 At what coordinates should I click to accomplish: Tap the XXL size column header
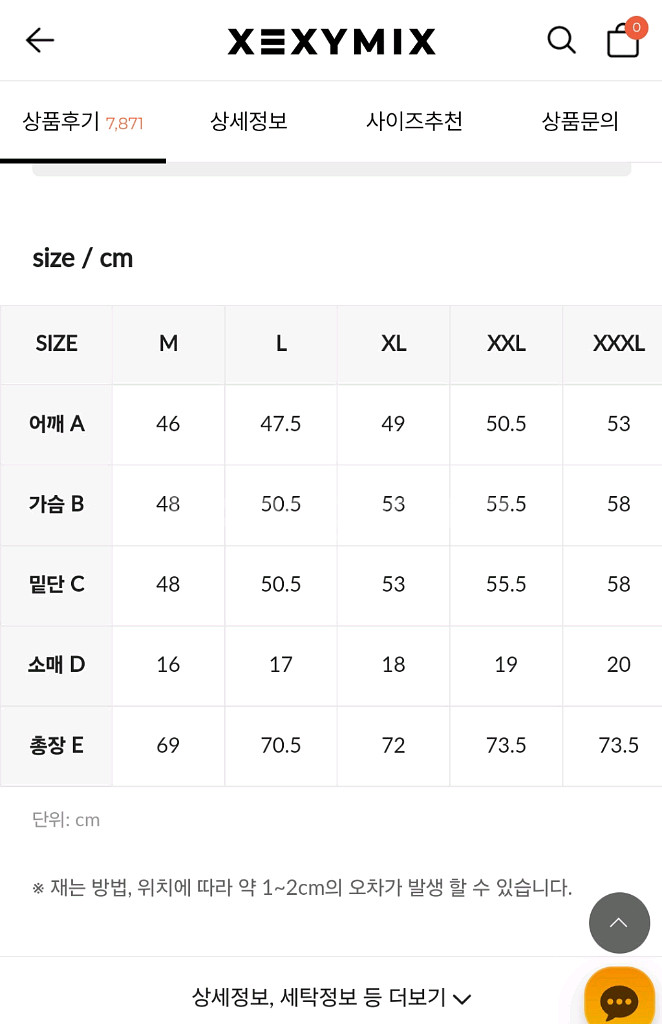point(506,344)
